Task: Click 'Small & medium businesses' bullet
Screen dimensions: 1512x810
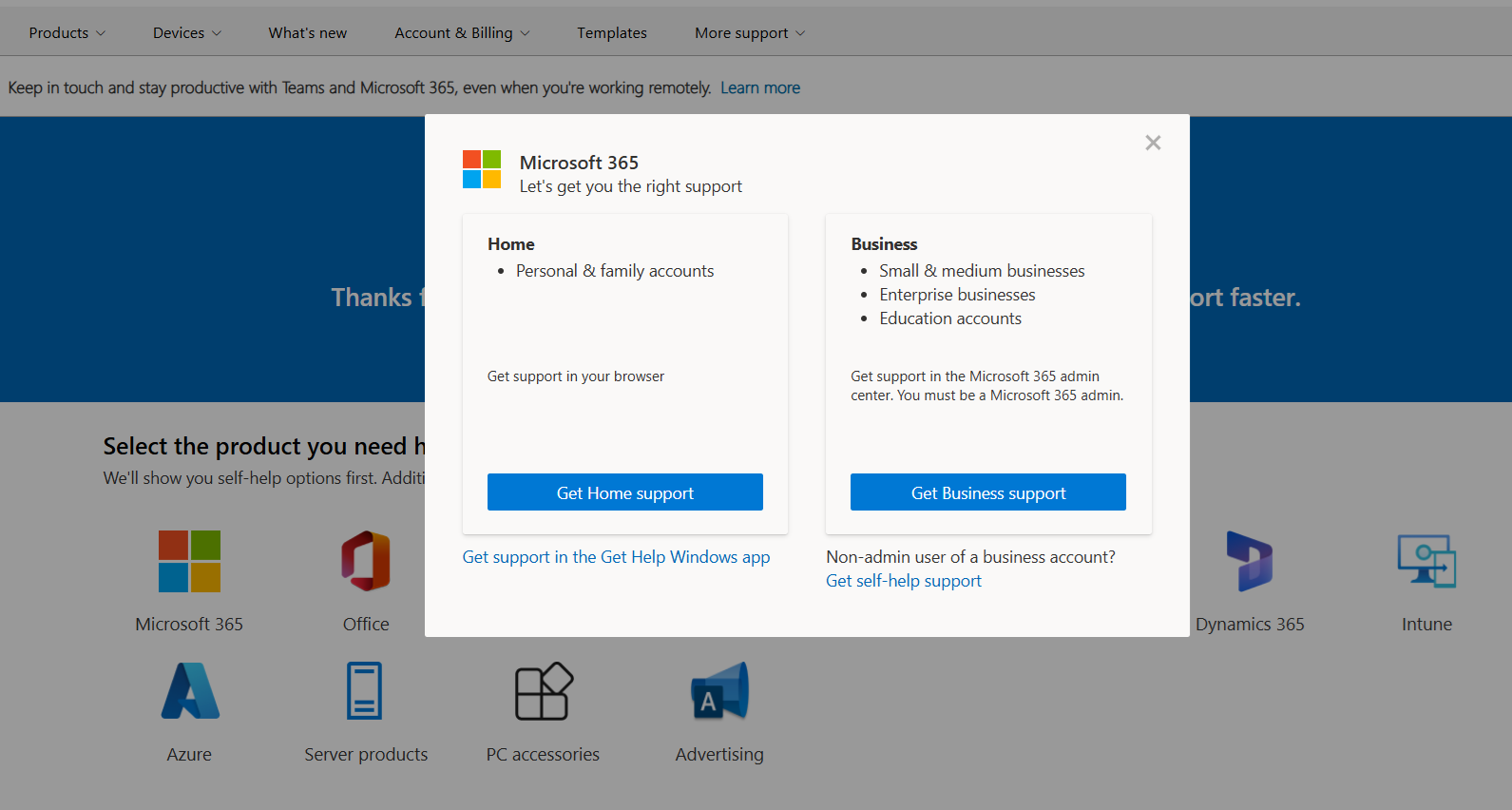Action: [982, 271]
